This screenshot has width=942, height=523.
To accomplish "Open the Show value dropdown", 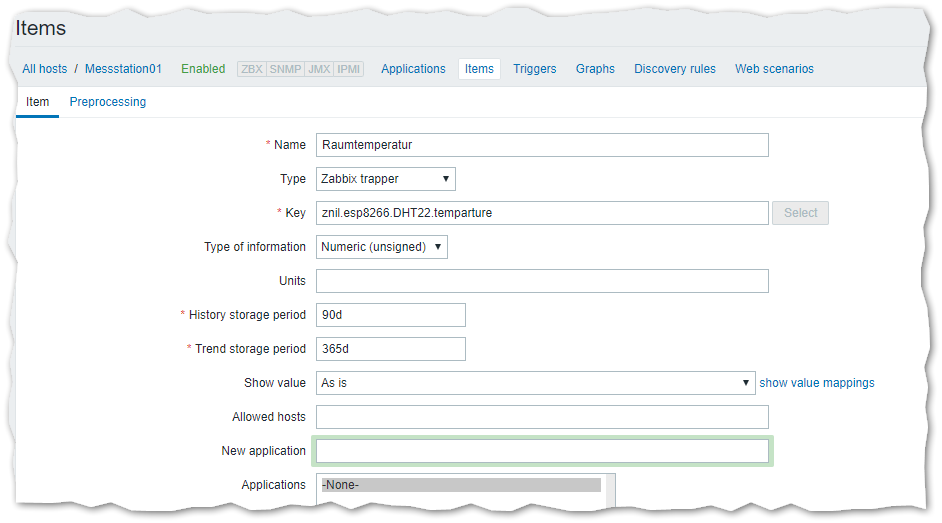I will click(x=535, y=383).
